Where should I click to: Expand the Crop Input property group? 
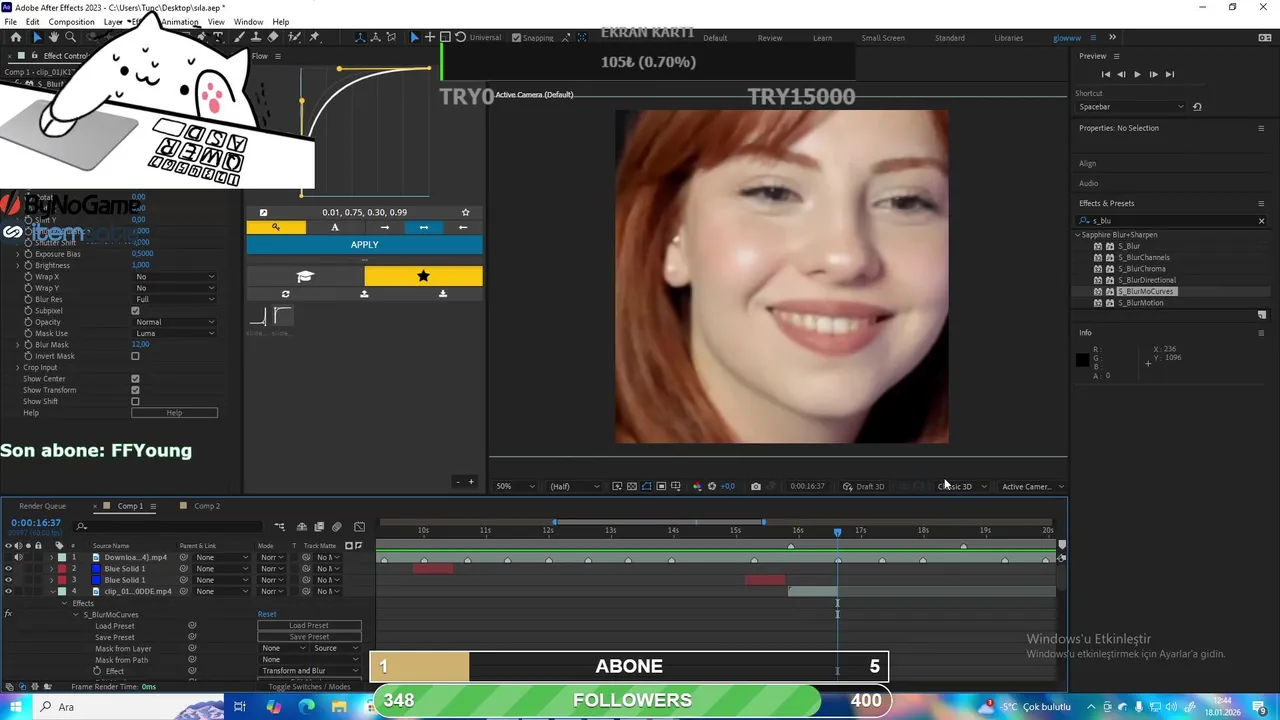(x=18, y=367)
